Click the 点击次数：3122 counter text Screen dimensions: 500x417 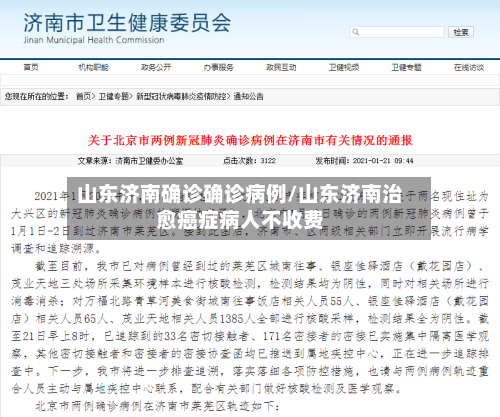point(249,161)
